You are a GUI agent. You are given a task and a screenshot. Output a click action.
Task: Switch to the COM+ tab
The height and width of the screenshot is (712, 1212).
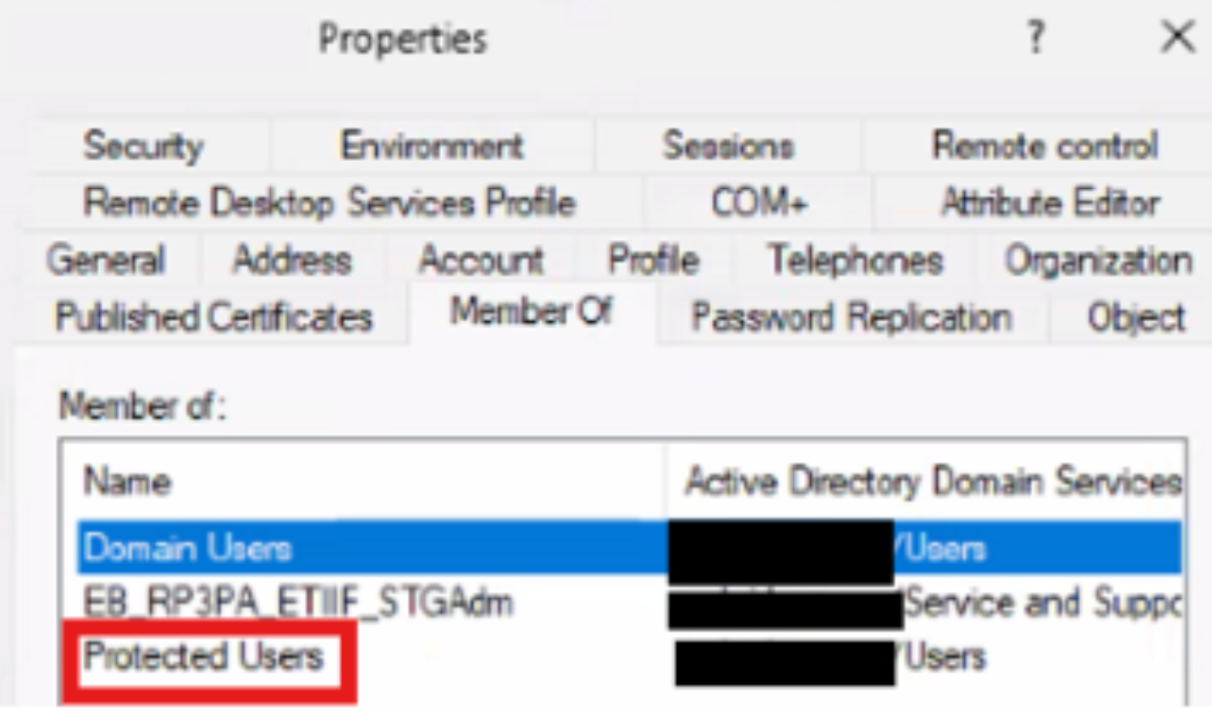tap(759, 203)
